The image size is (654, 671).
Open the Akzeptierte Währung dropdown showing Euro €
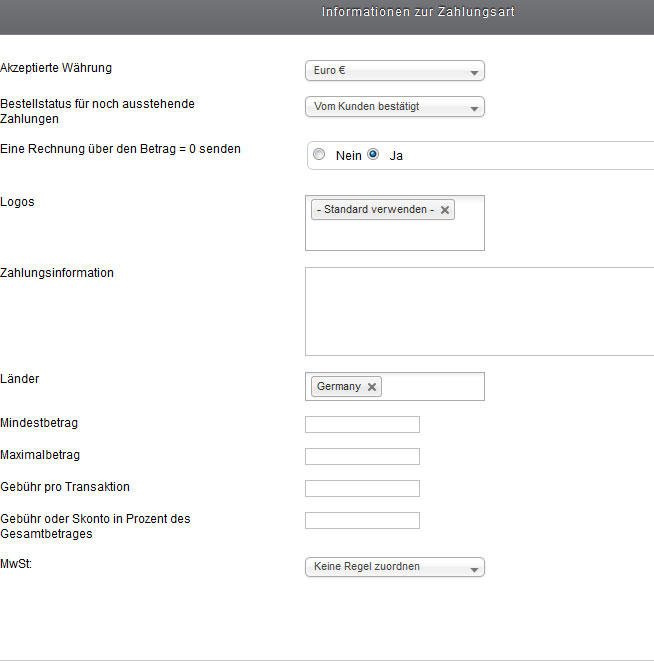point(394,71)
